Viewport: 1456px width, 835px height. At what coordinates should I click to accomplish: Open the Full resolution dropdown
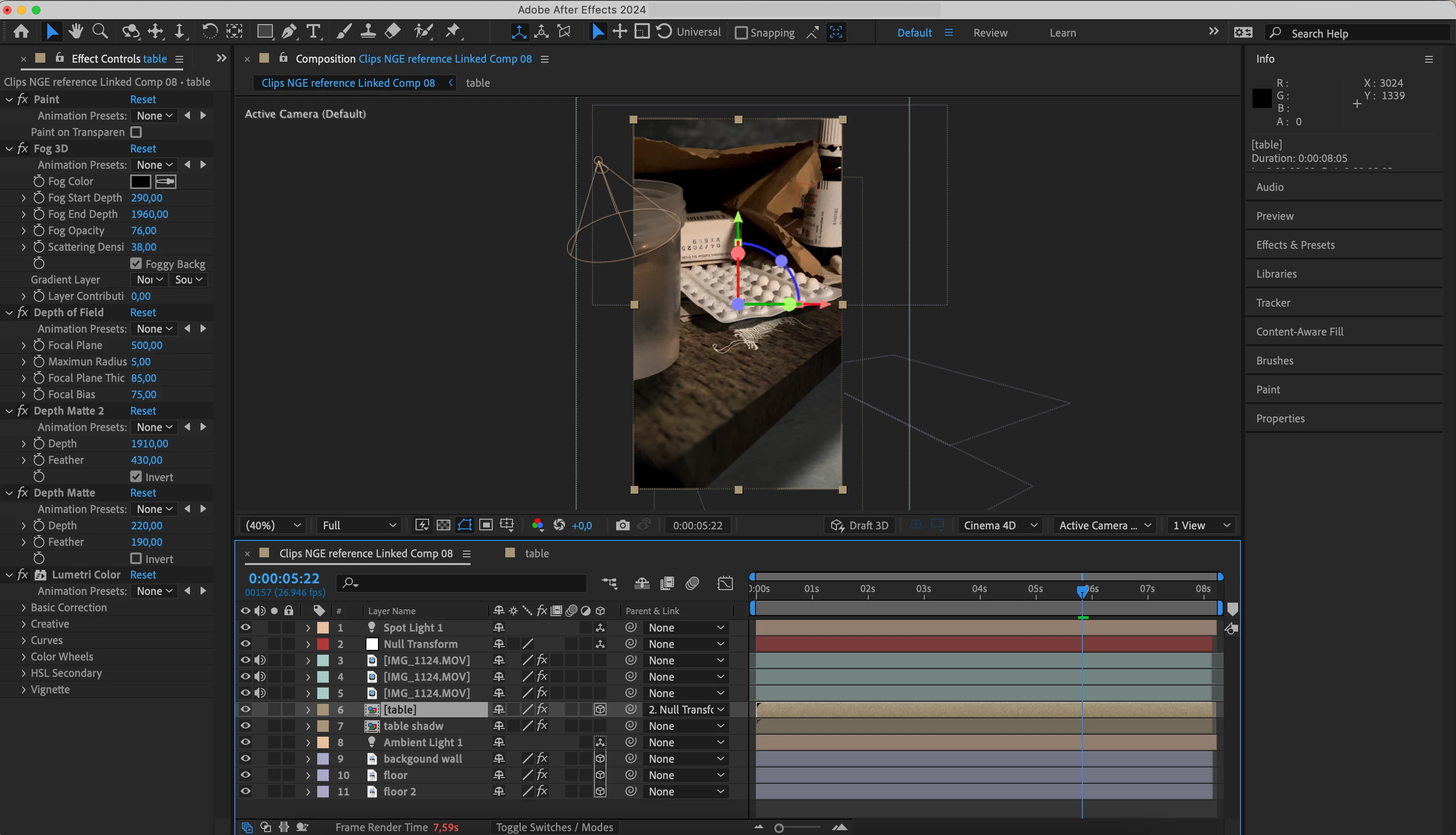coord(359,525)
